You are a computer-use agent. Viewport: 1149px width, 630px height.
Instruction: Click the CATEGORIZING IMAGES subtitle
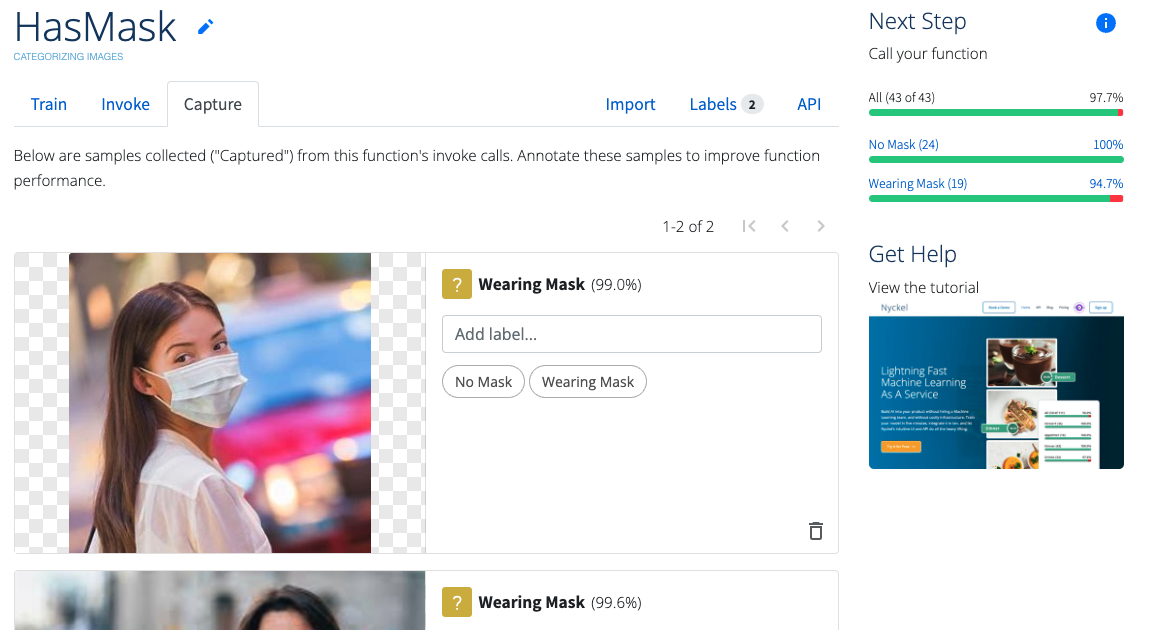tap(68, 56)
